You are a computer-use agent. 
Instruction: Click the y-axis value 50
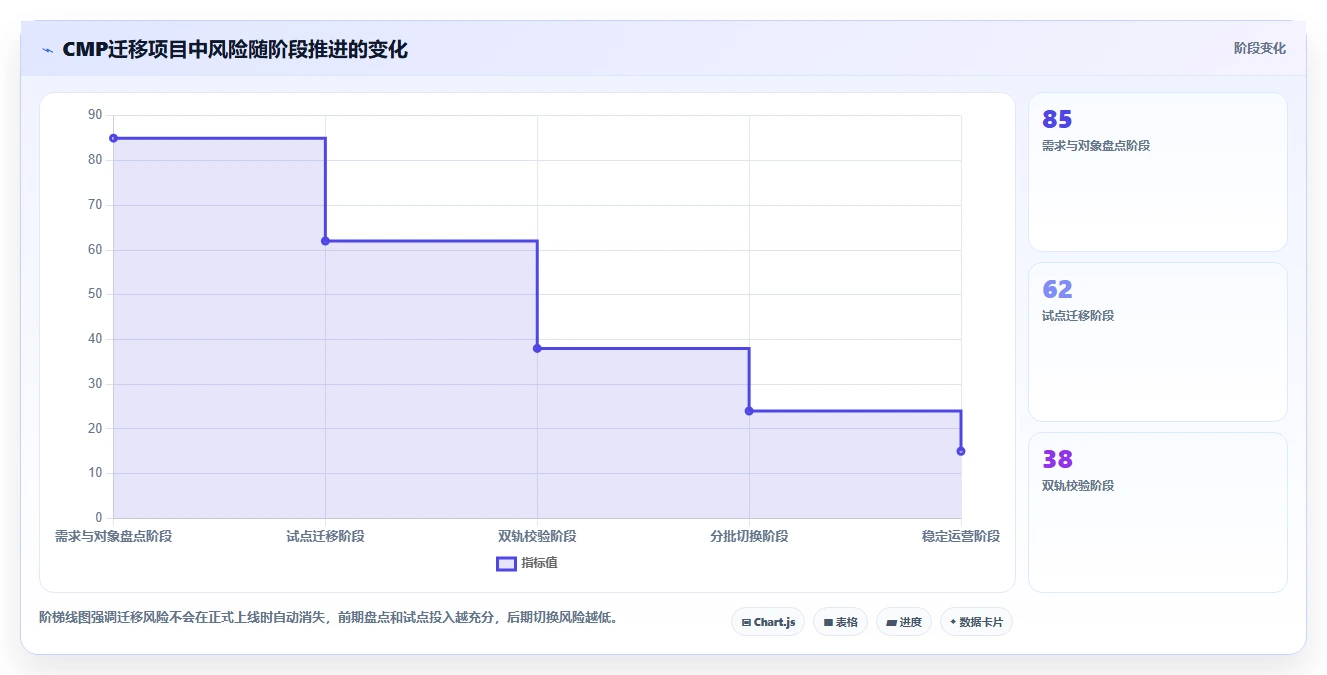tap(95, 294)
